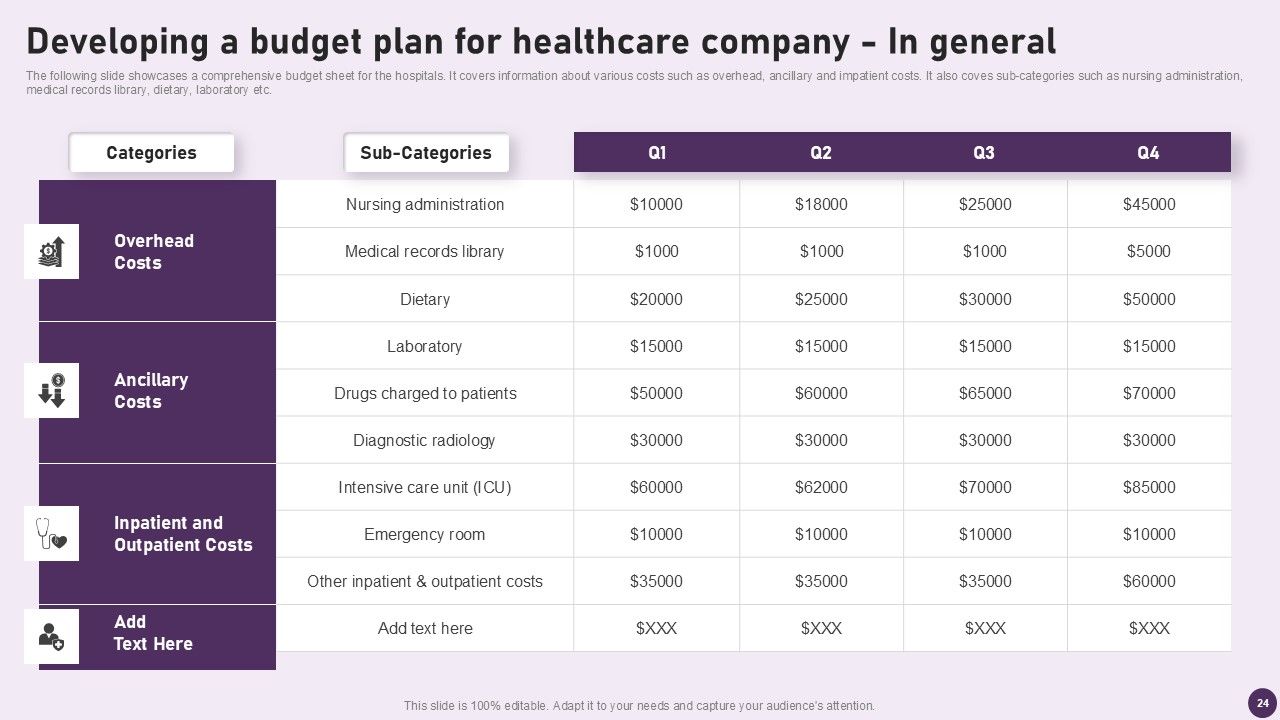Click the slide number 24 badge
The width and height of the screenshot is (1280, 720).
[1262, 702]
